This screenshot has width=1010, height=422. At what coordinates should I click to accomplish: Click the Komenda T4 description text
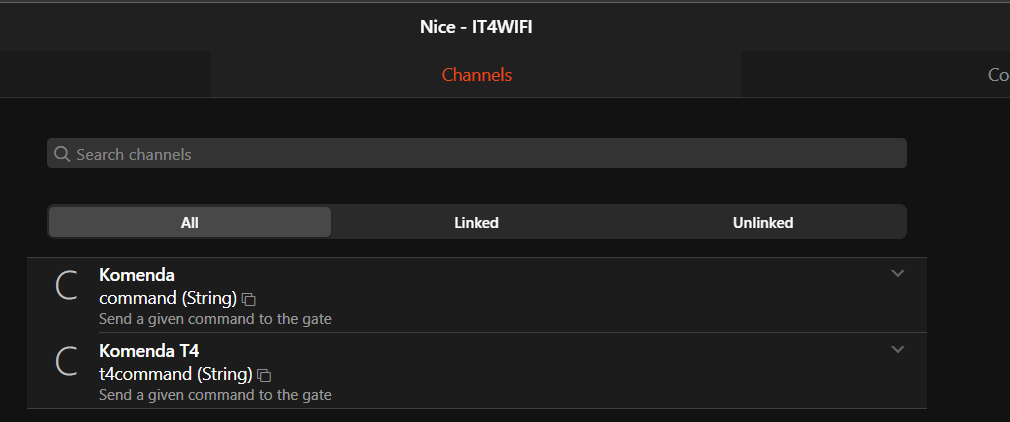[x=215, y=395]
